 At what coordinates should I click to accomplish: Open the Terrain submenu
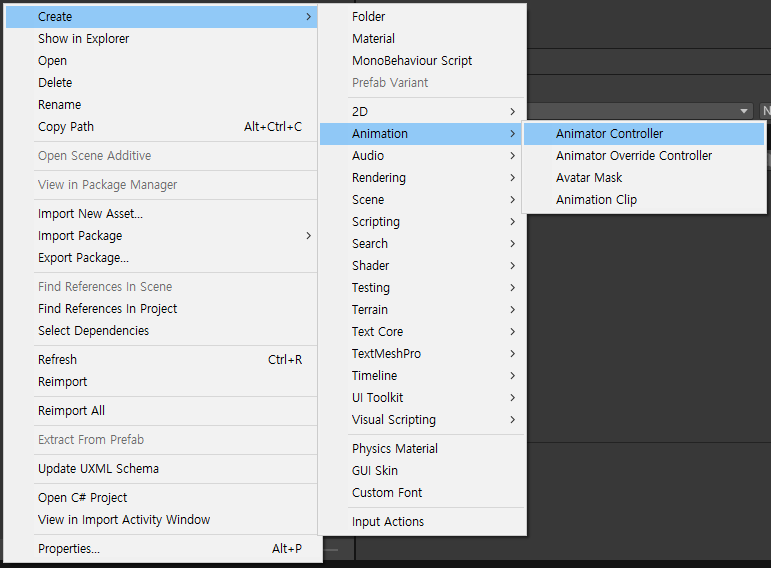(x=422, y=310)
